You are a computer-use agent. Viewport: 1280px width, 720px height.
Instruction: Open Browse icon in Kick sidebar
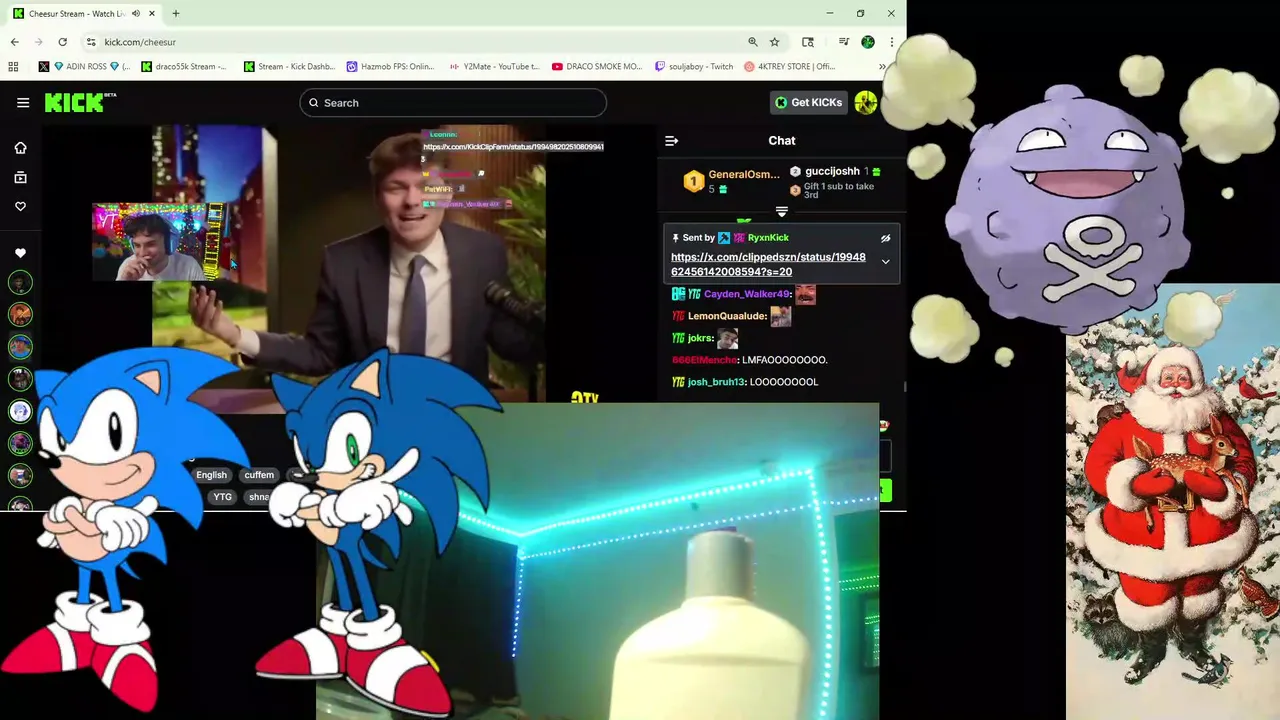(20, 177)
